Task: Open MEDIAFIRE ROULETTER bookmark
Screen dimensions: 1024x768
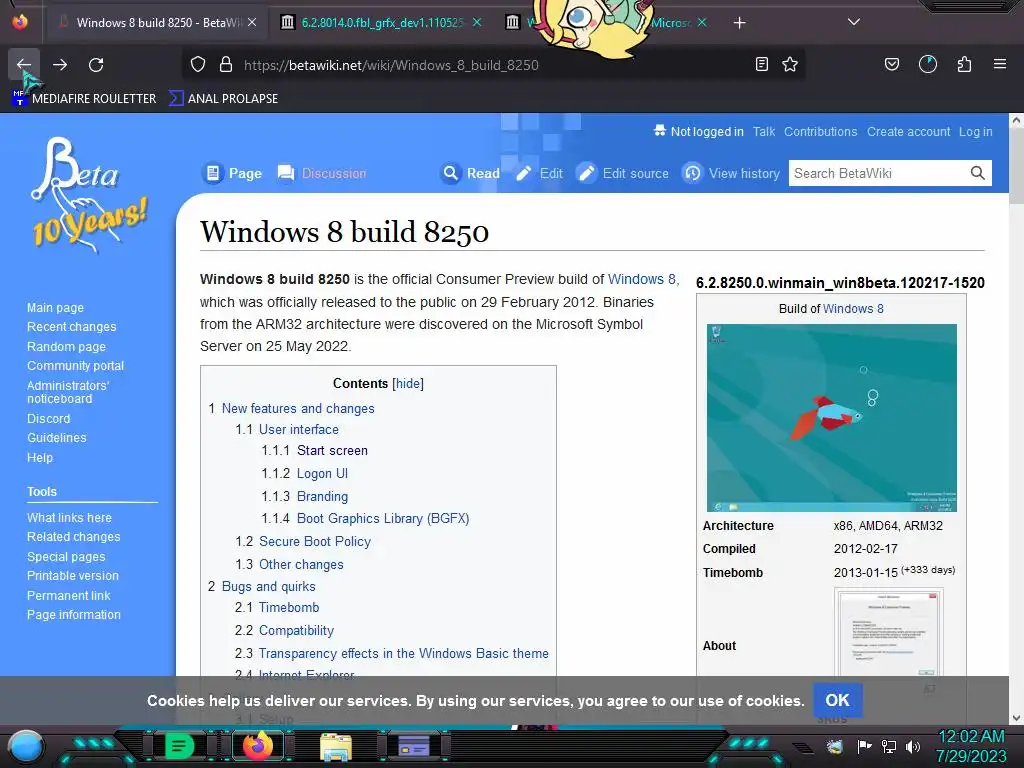Action: coord(84,99)
